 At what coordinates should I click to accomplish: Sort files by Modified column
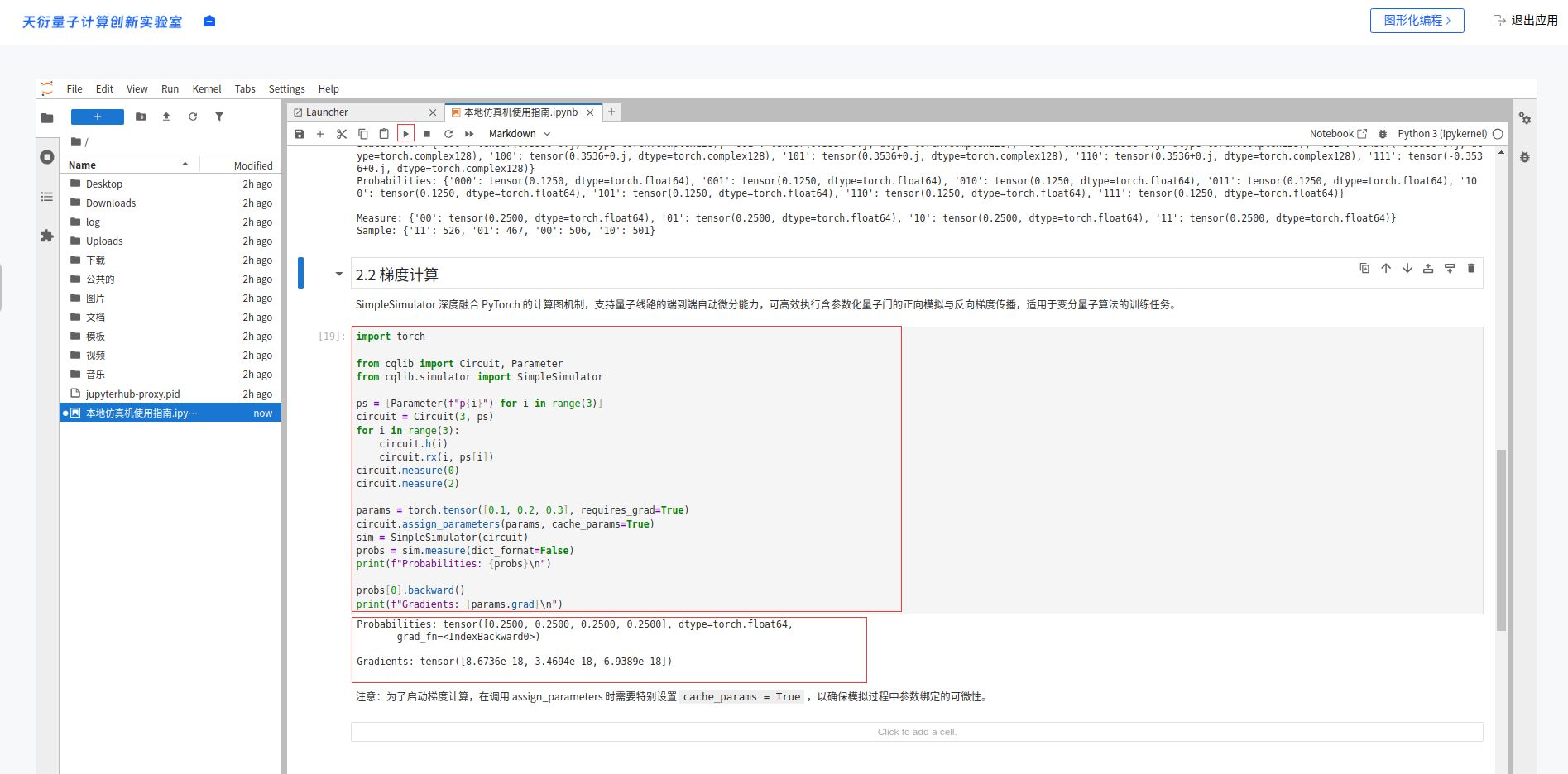[241, 165]
